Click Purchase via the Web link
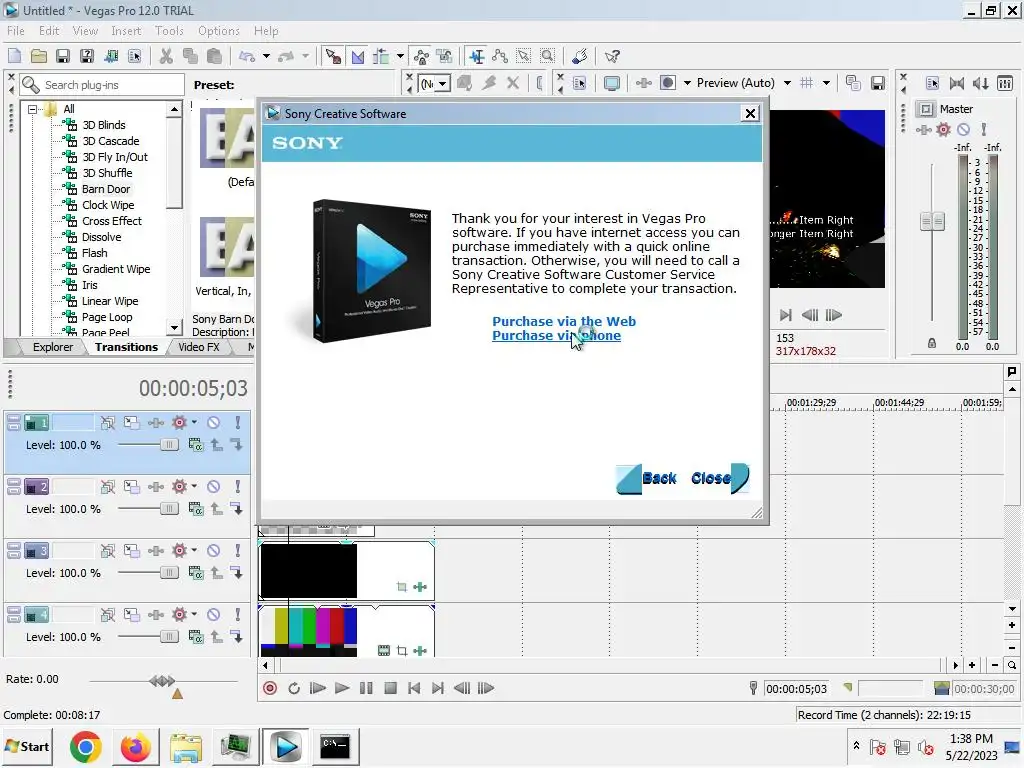This screenshot has height=768, width=1024. (564, 321)
